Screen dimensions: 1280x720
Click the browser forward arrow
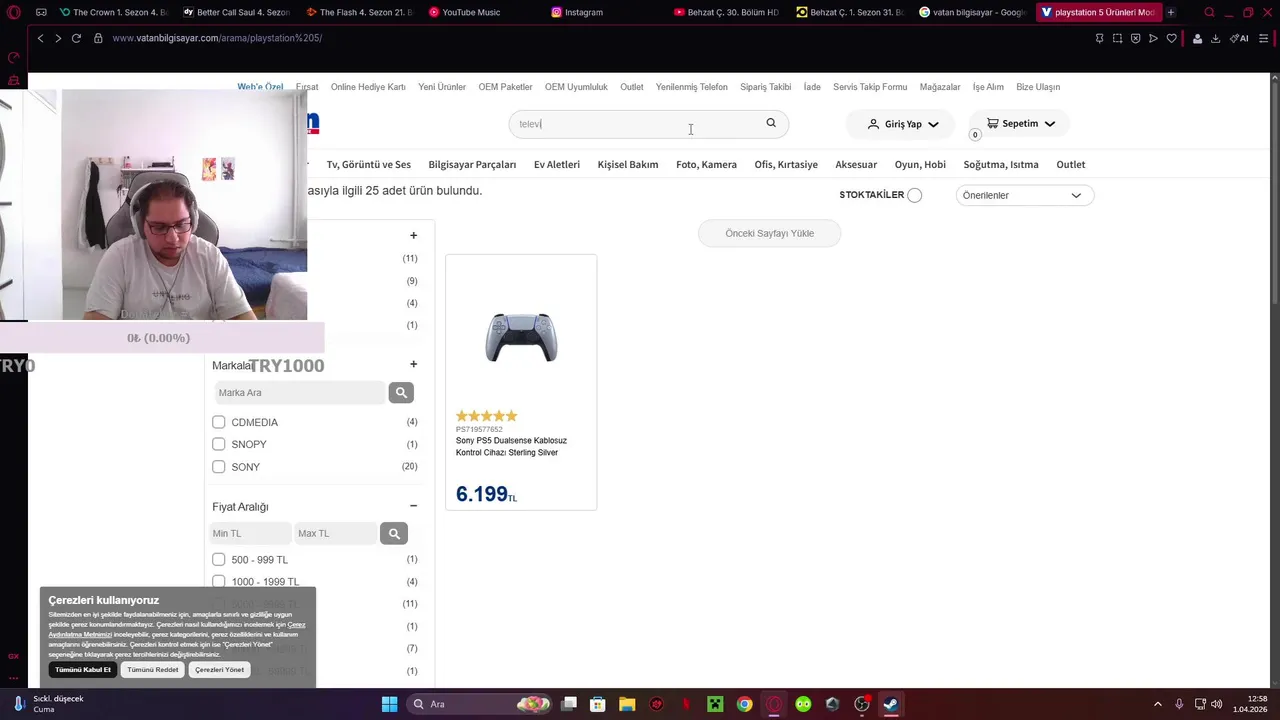(58, 38)
